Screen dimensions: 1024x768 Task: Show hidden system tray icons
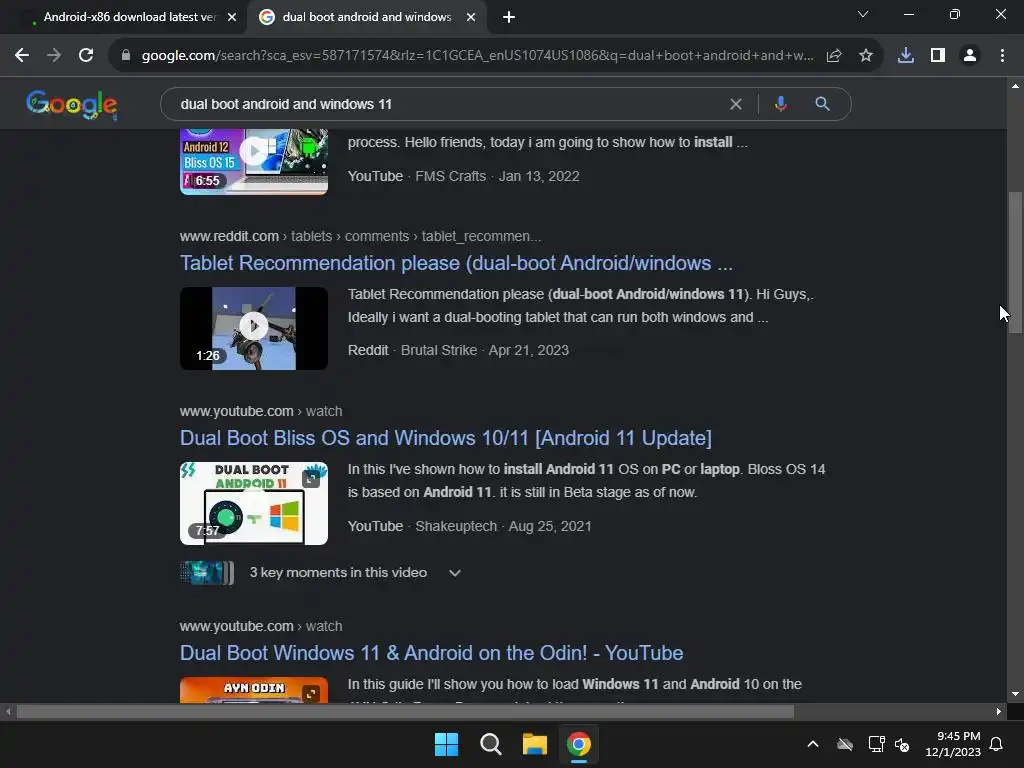coord(812,744)
